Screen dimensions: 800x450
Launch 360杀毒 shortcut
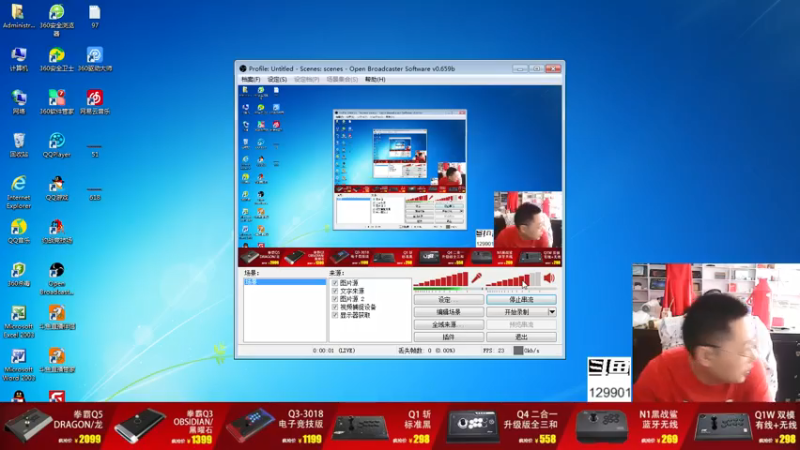pyautogui.click(x=18, y=274)
